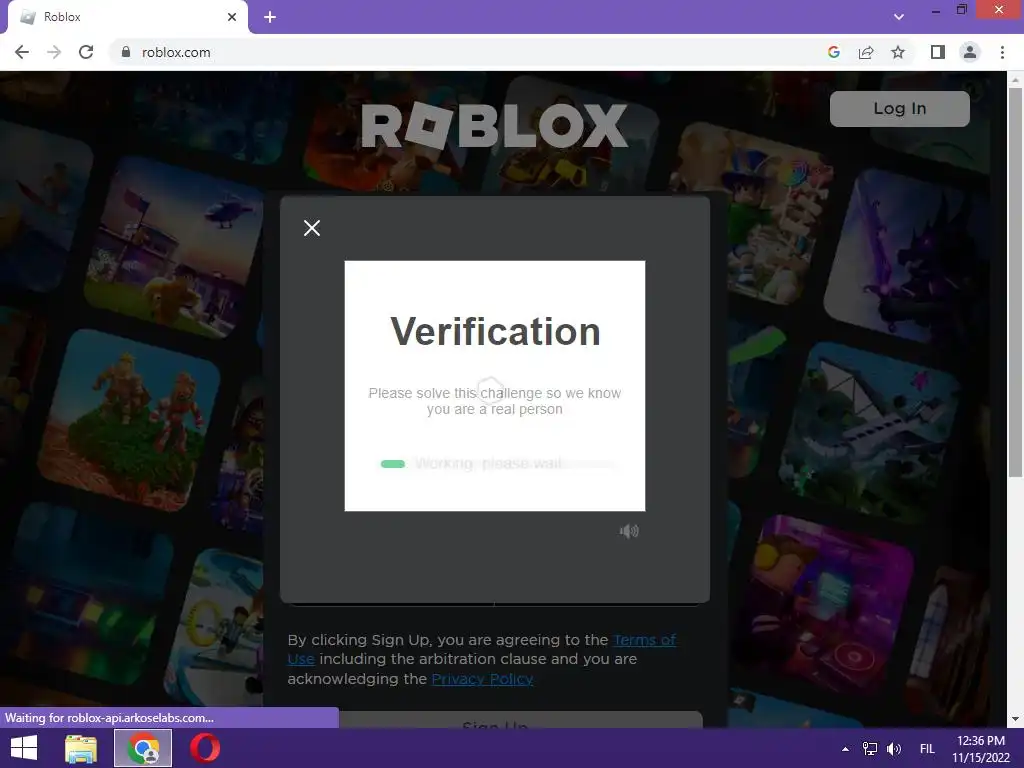
Task: Click the page vertical scrollbar thumb
Action: (1015, 282)
